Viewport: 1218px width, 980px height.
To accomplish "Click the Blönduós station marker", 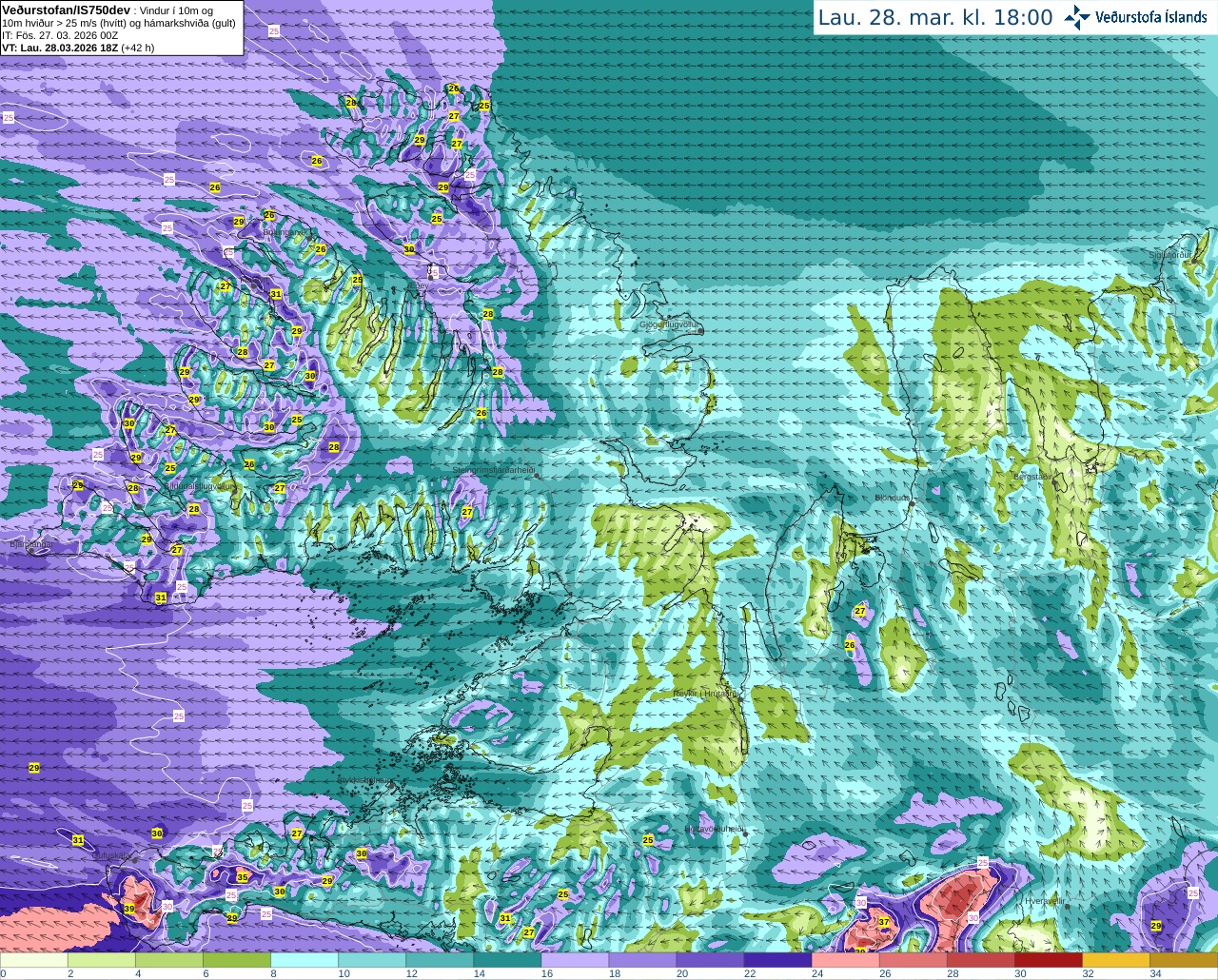I will pos(912,504).
